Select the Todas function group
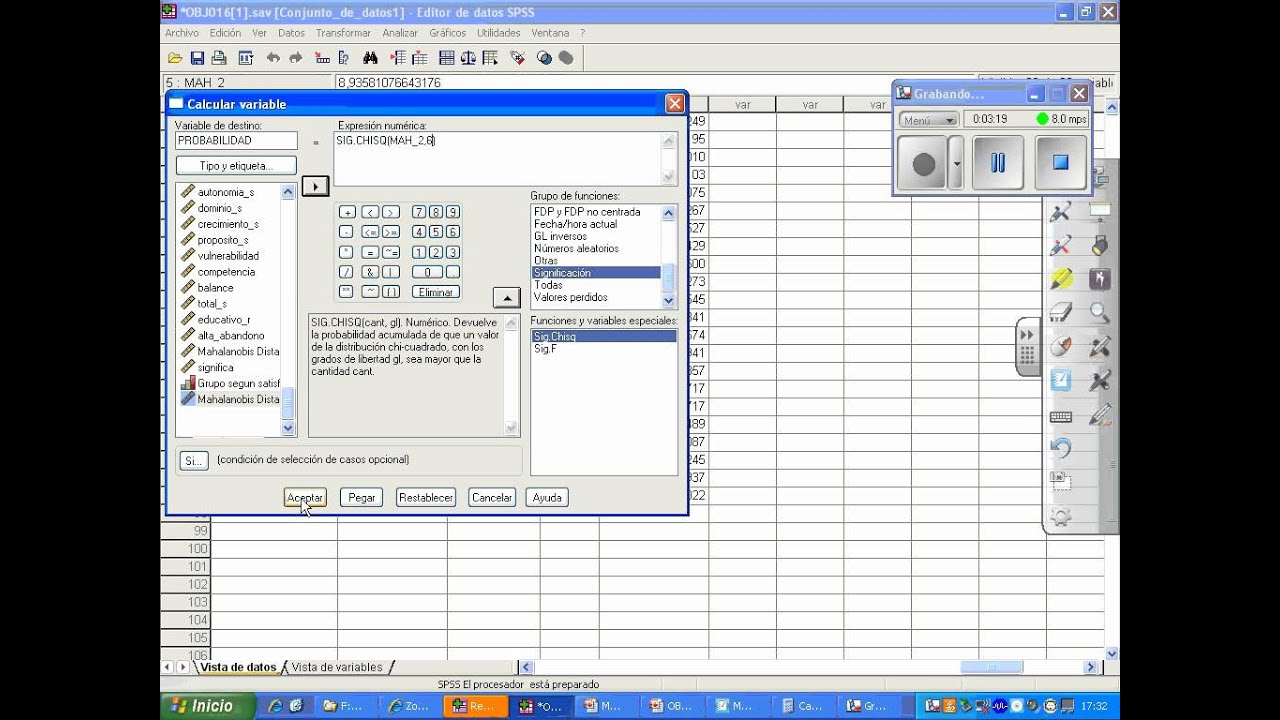Screen dimensions: 1280x720 pyautogui.click(x=596, y=285)
